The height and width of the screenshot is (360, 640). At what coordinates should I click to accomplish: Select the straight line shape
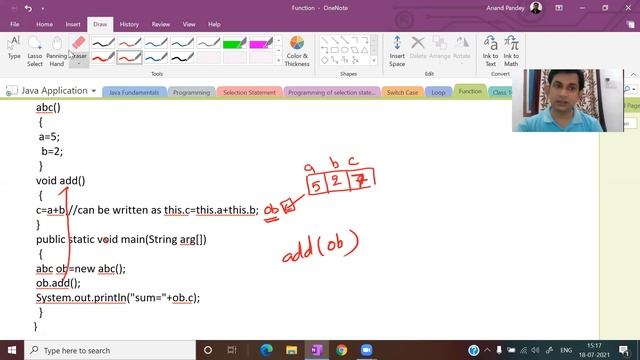pyautogui.click(x=324, y=40)
